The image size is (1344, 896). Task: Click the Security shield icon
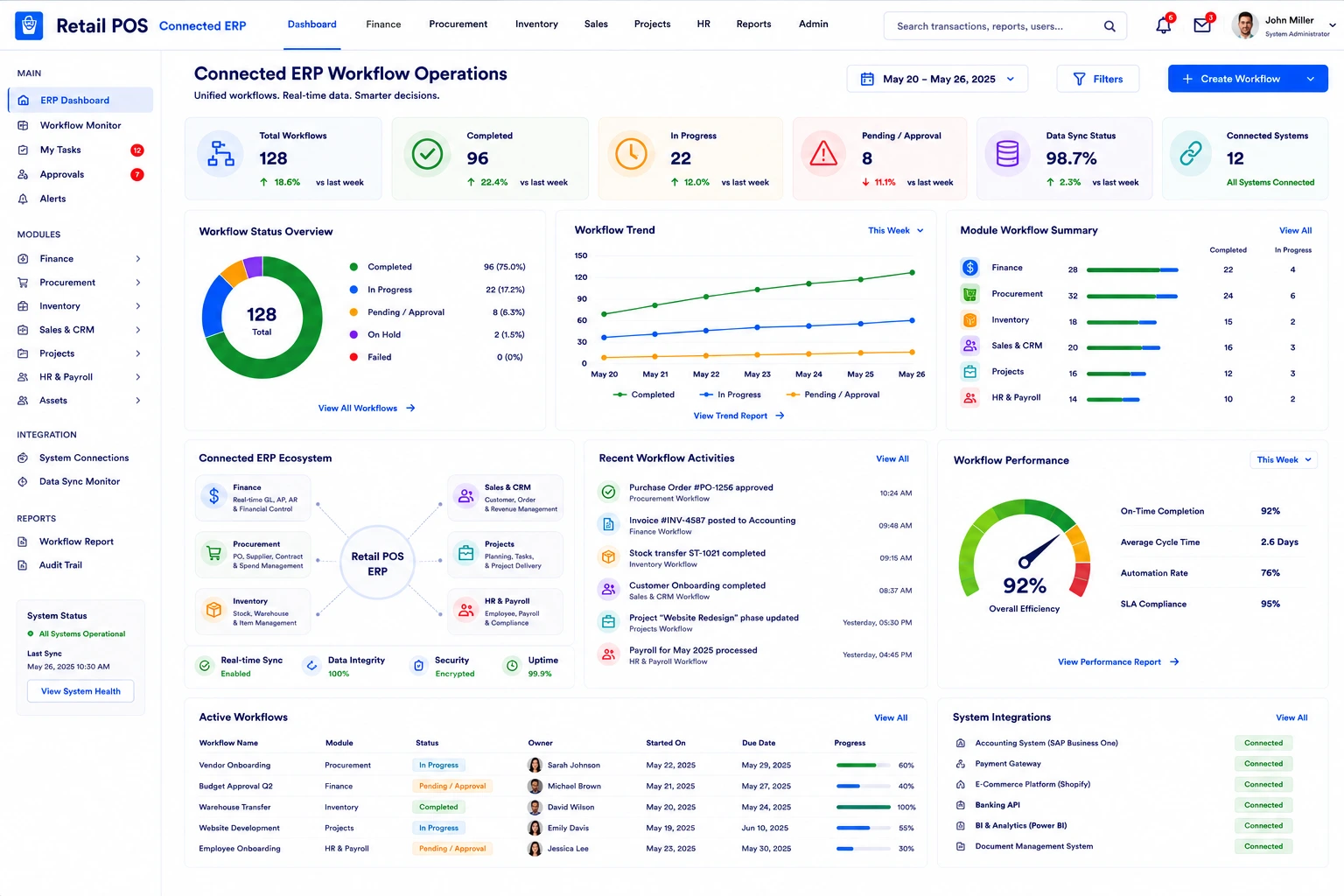click(418, 666)
